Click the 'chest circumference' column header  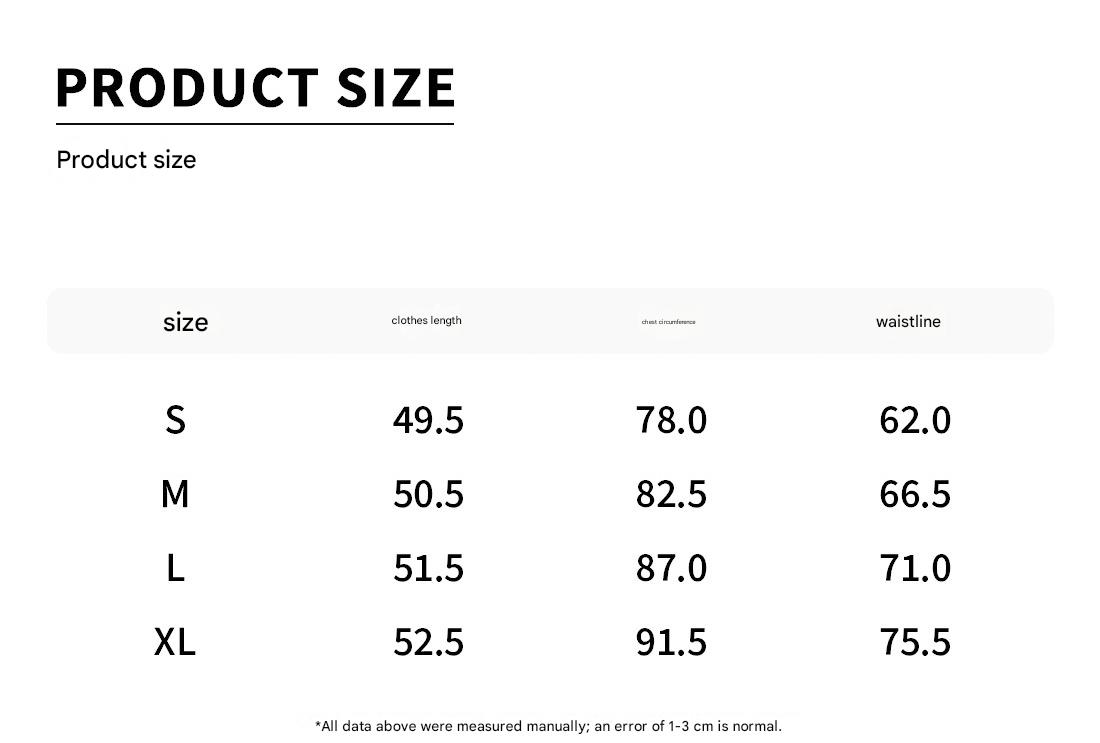(x=668, y=322)
